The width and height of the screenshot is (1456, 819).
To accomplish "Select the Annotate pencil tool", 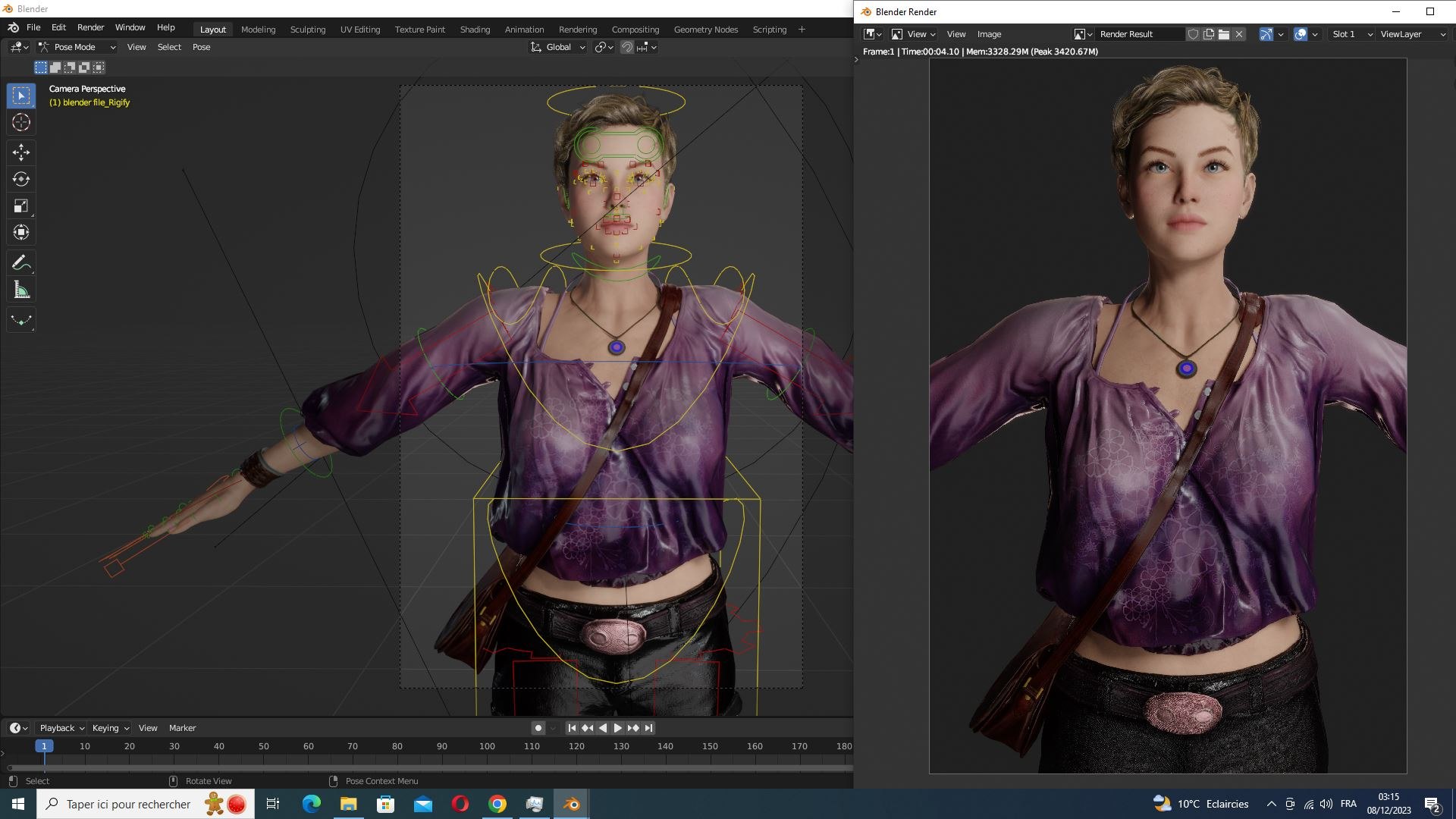I will pos(21,263).
